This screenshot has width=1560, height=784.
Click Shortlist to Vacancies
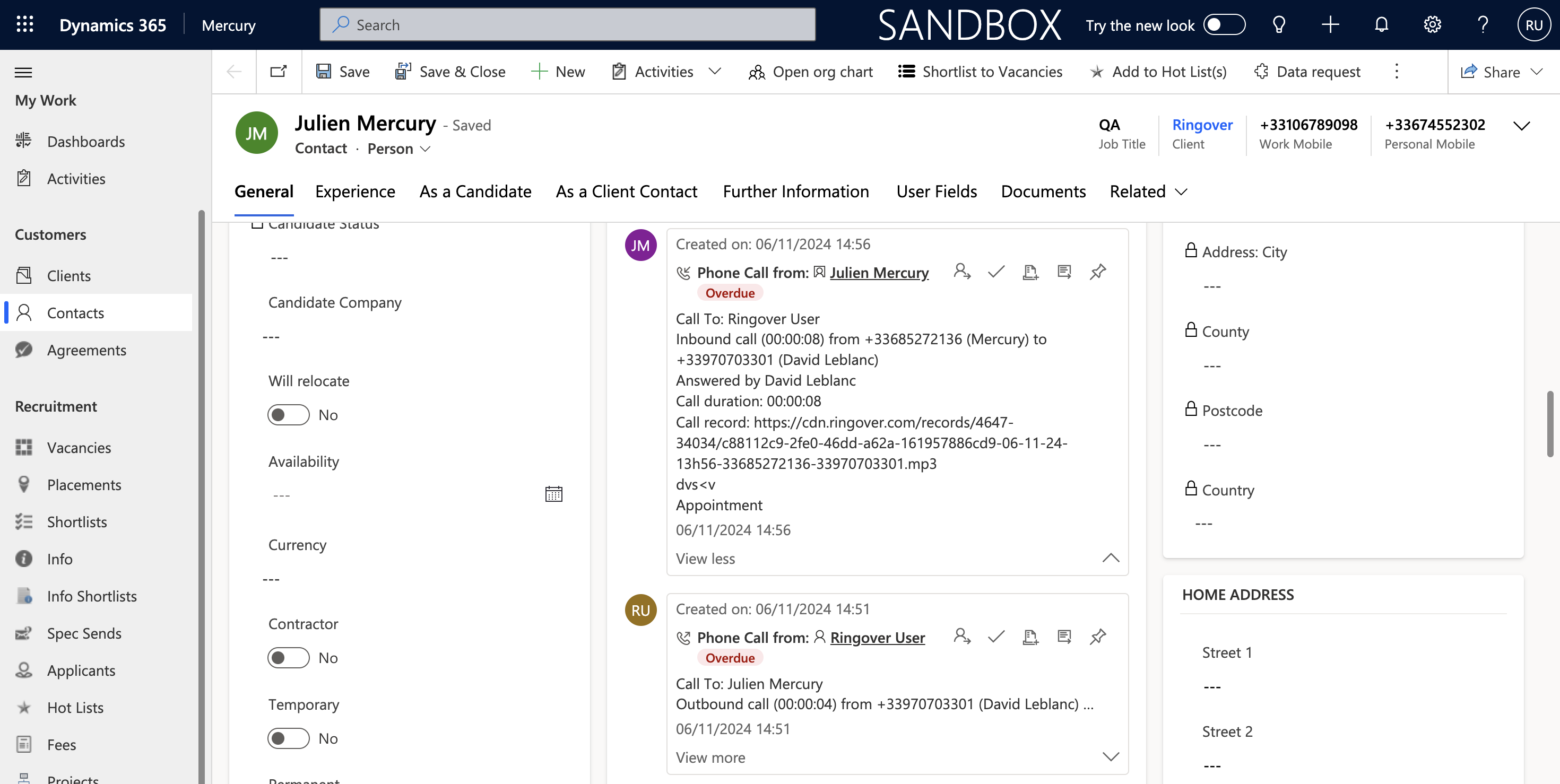980,72
